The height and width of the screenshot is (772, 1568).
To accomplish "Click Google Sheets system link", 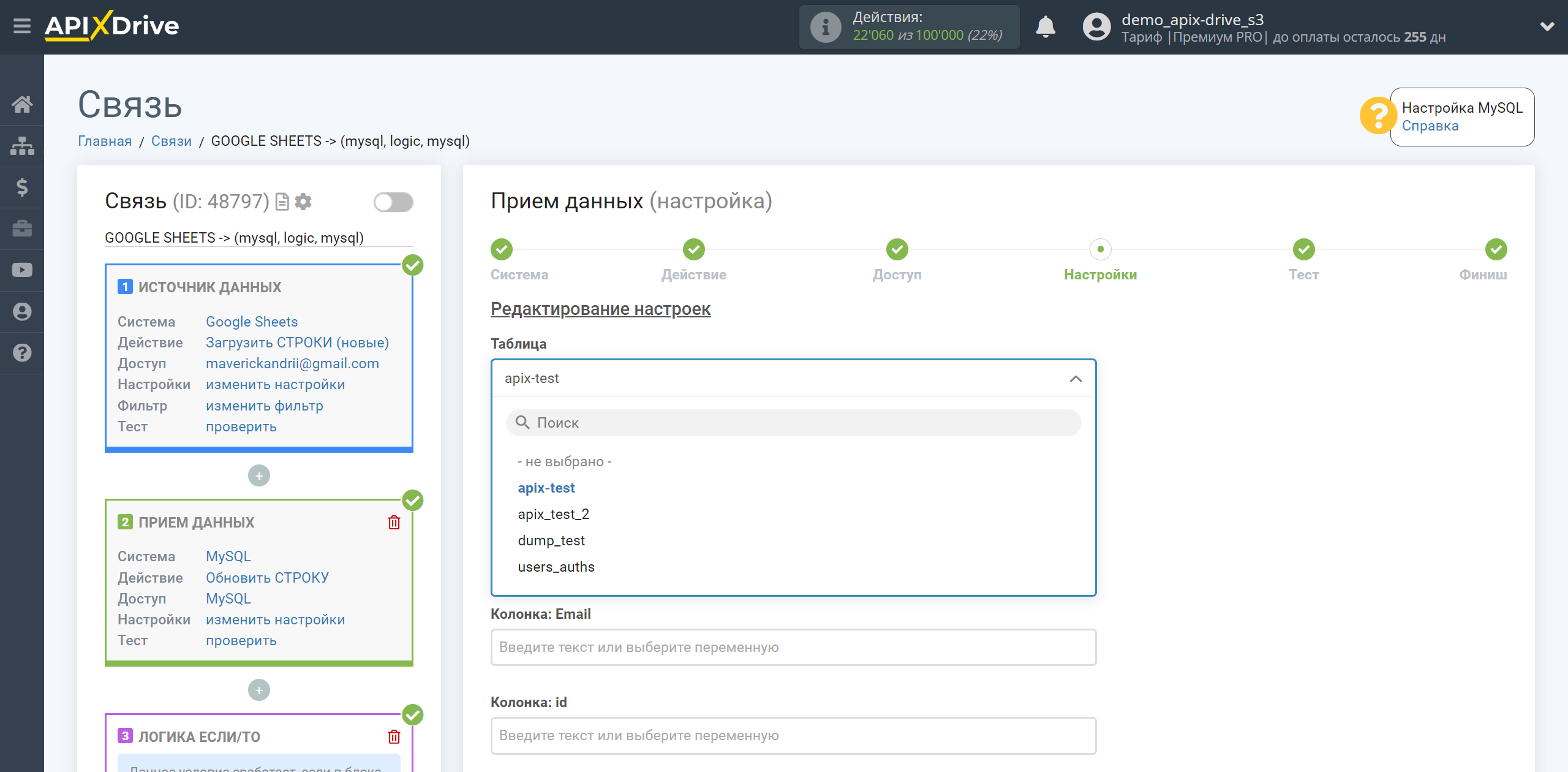I will click(252, 322).
